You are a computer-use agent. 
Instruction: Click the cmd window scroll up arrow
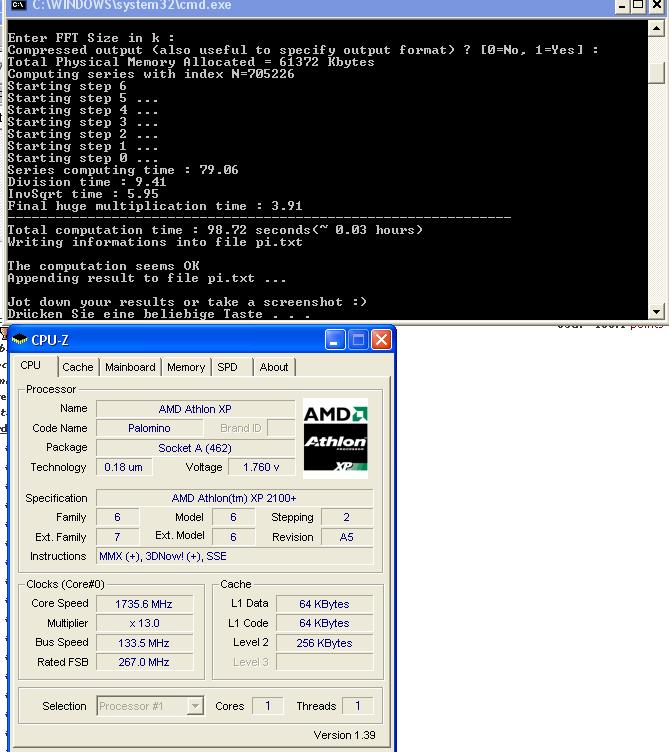[656, 29]
